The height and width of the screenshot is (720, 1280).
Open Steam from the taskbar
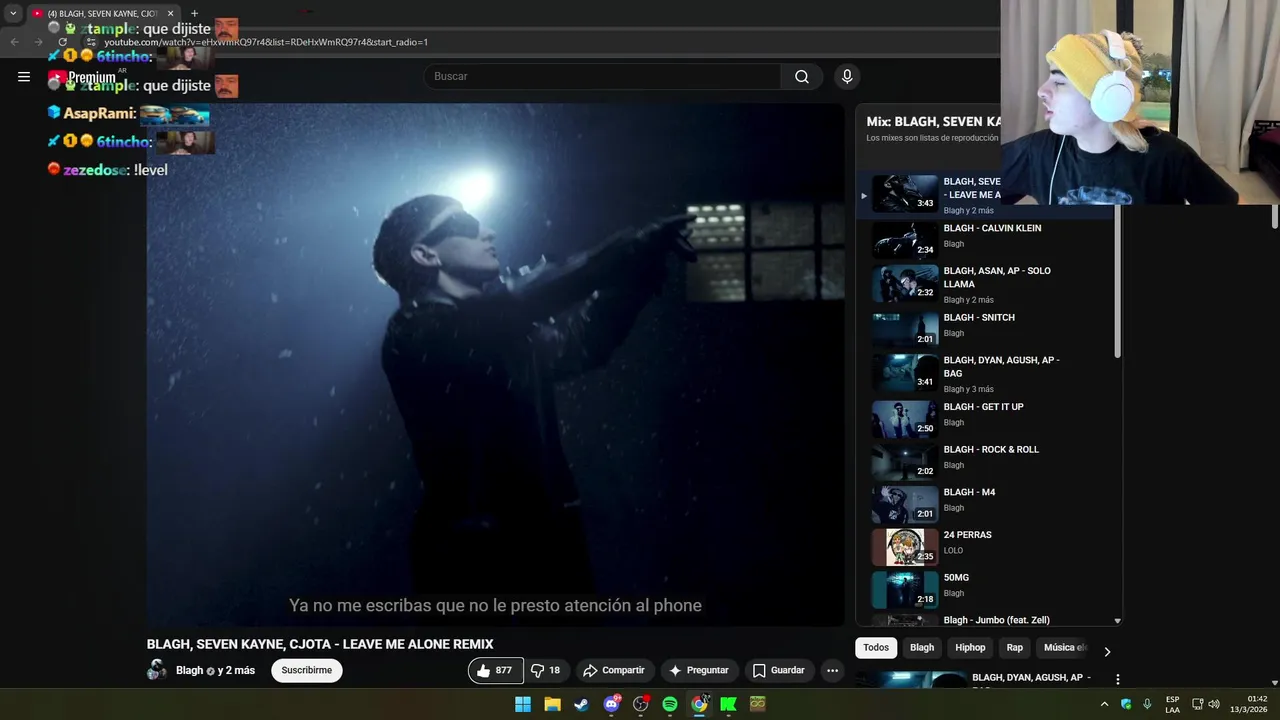[581, 704]
